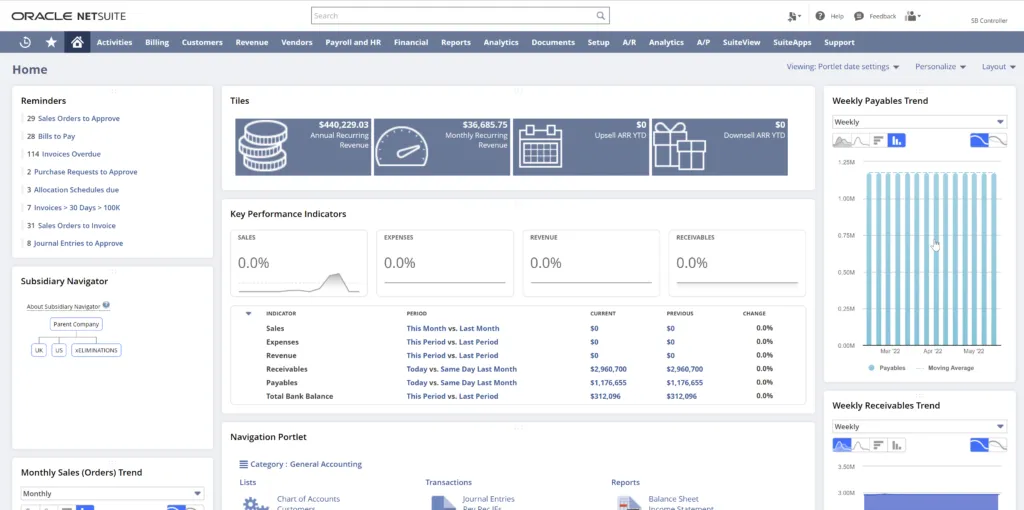Image resolution: width=1024 pixels, height=510 pixels.
Task: Collapse the KPI table indicator arrow
Action: coord(248,313)
